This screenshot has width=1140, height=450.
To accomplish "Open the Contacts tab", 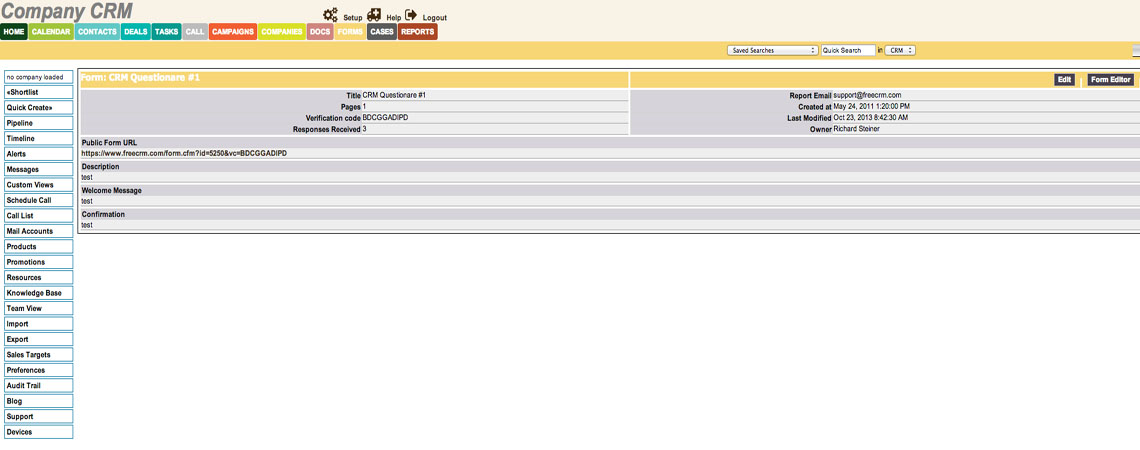I will coord(97,32).
